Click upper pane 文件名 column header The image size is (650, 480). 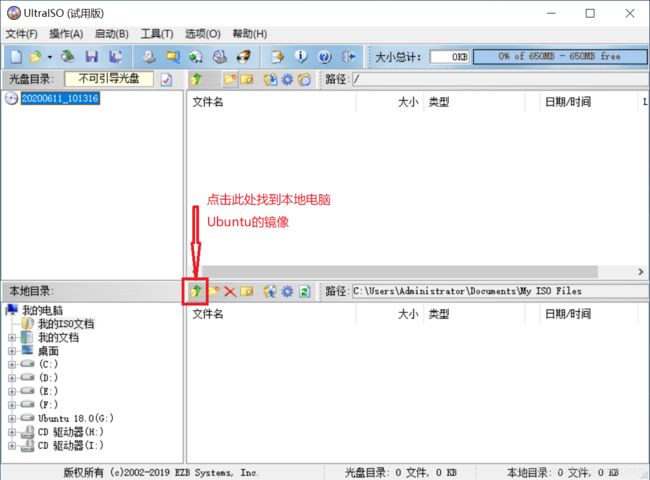[x=272, y=102]
